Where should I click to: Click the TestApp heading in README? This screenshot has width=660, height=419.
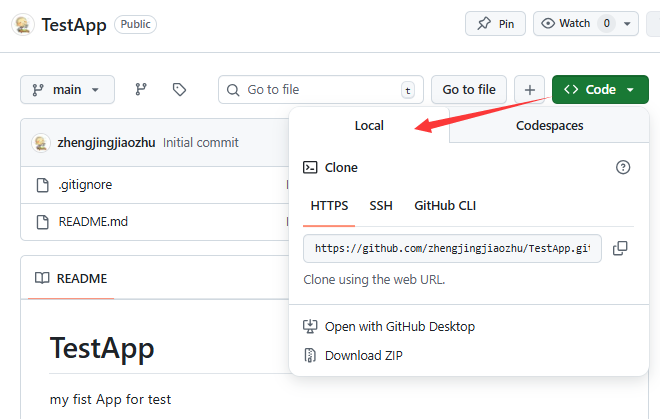point(102,348)
